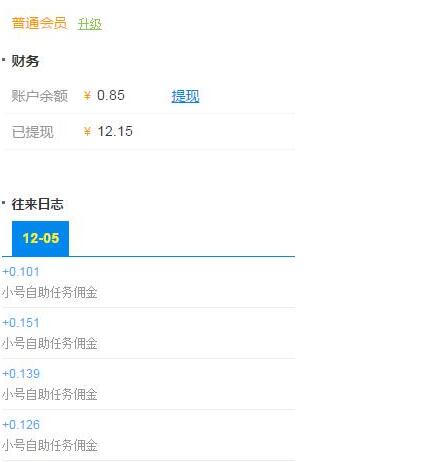Viewport: 421px width, 462px height.
Task: Click the 普通会员 membership label
Action: [39, 23]
